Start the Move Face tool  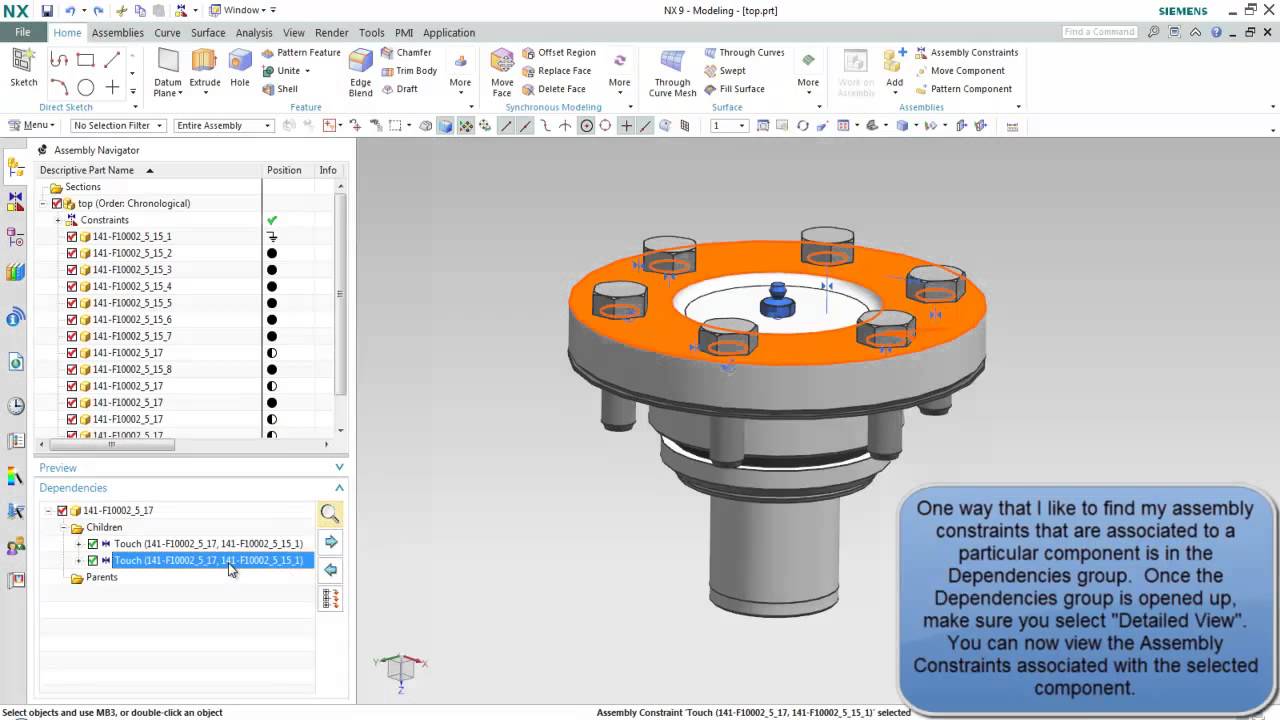(502, 72)
